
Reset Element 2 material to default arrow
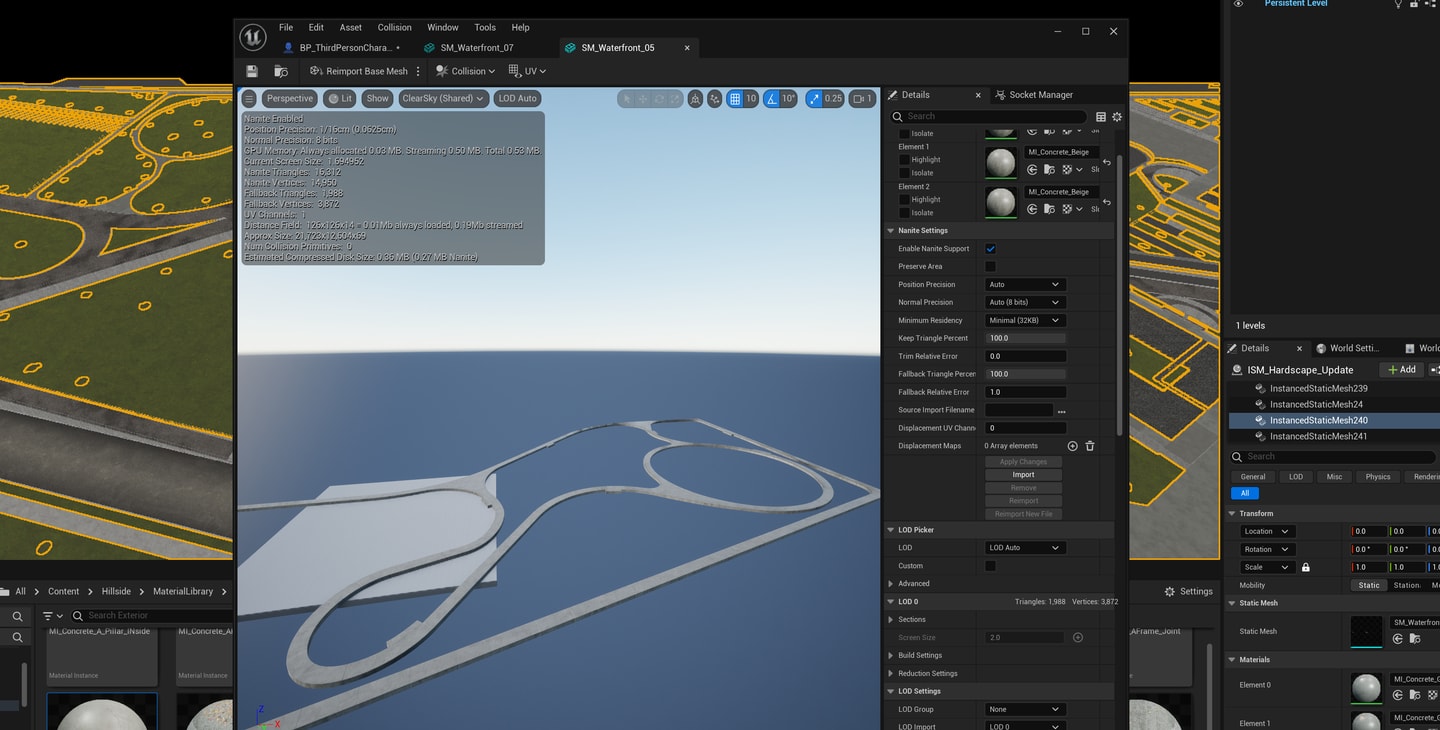click(1107, 202)
